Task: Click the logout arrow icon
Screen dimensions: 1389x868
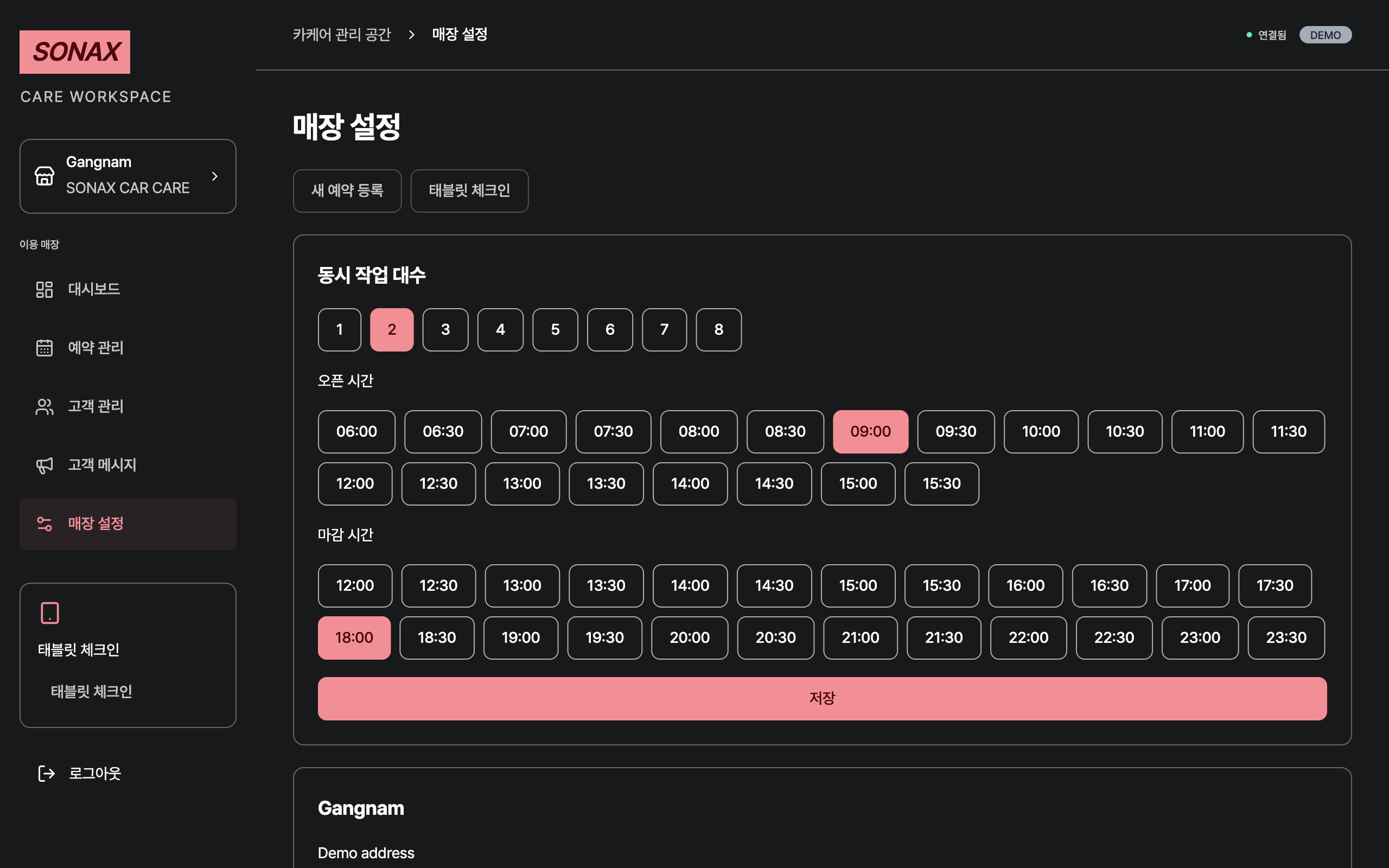Action: tap(46, 773)
